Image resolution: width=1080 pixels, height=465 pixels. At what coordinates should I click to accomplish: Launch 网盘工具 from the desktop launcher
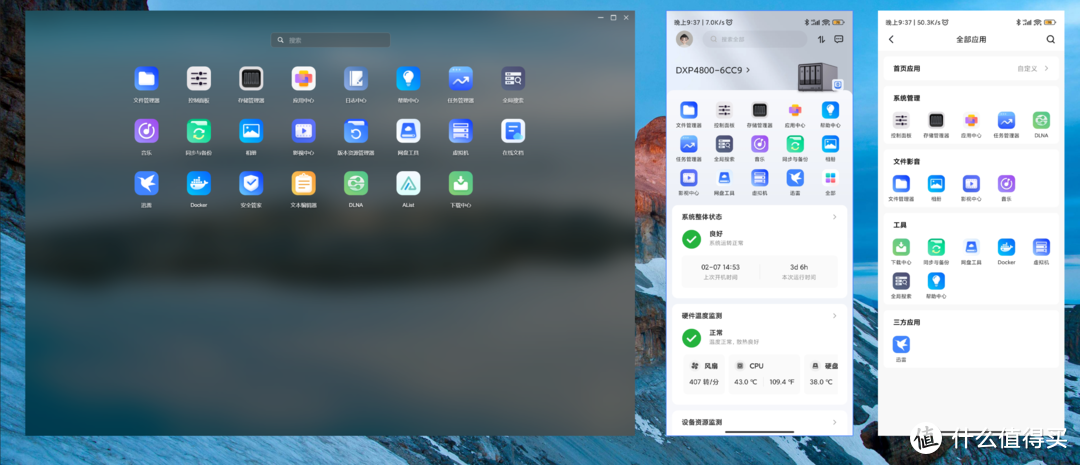[x=408, y=131]
